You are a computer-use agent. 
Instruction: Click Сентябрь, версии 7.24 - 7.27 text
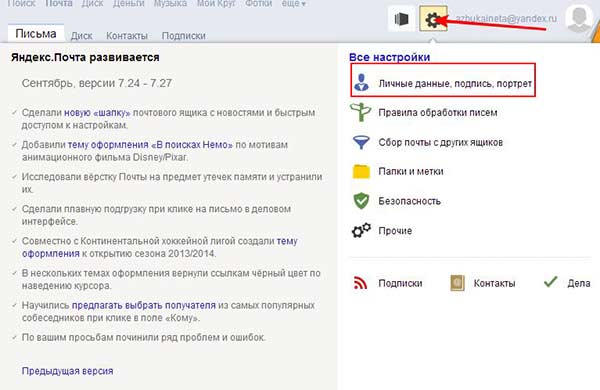[96, 83]
